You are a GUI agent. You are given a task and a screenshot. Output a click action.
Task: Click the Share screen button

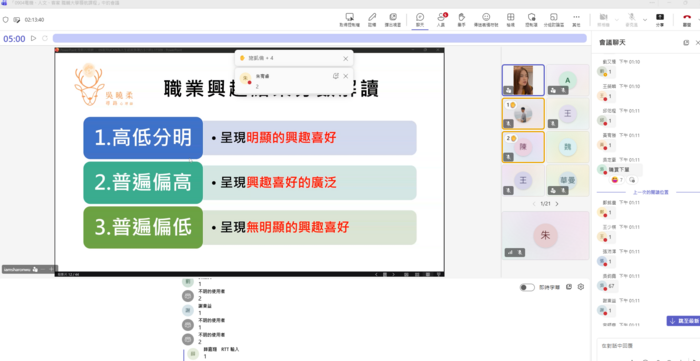[x=660, y=20]
